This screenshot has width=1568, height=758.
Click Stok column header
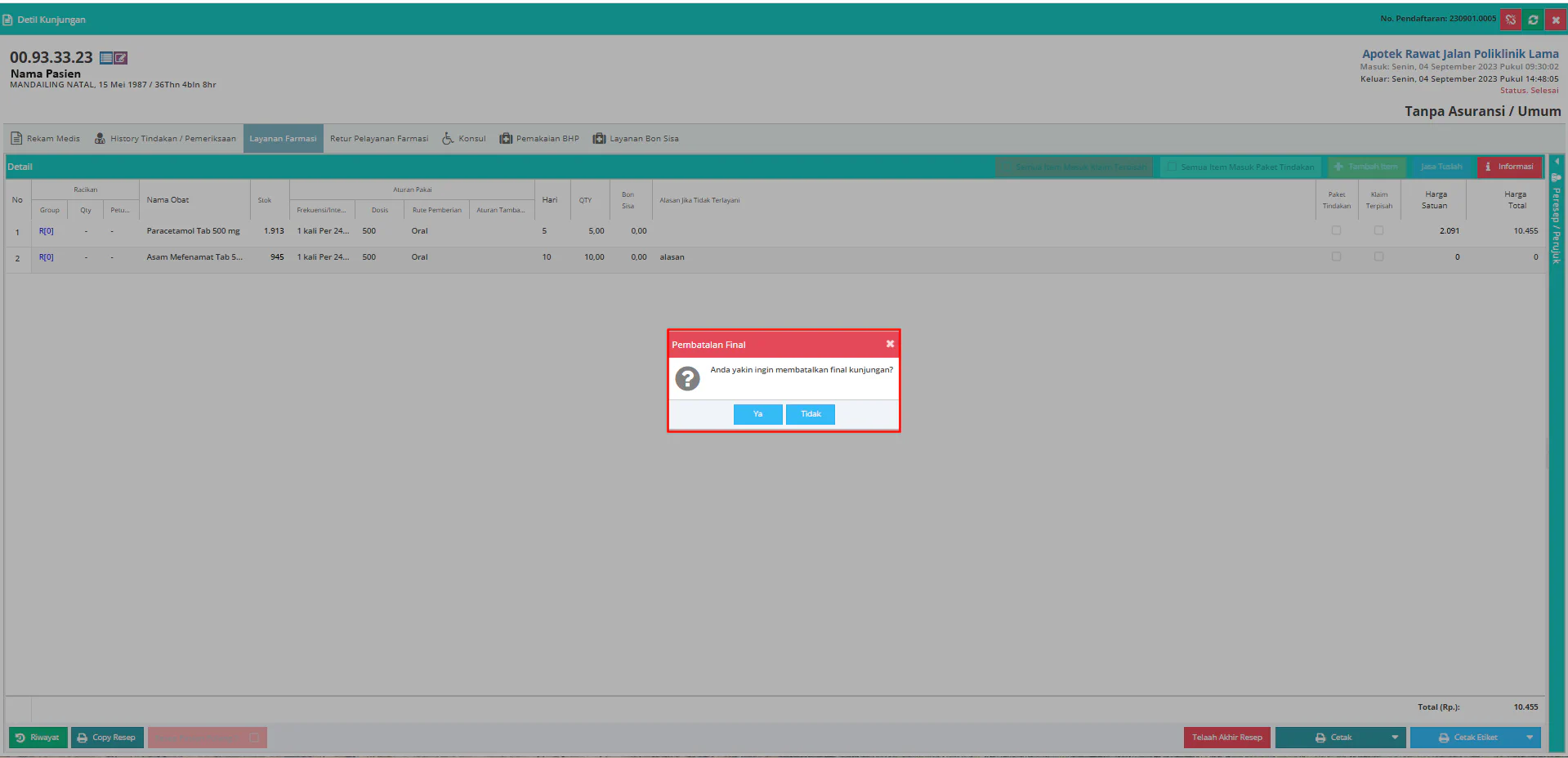269,200
